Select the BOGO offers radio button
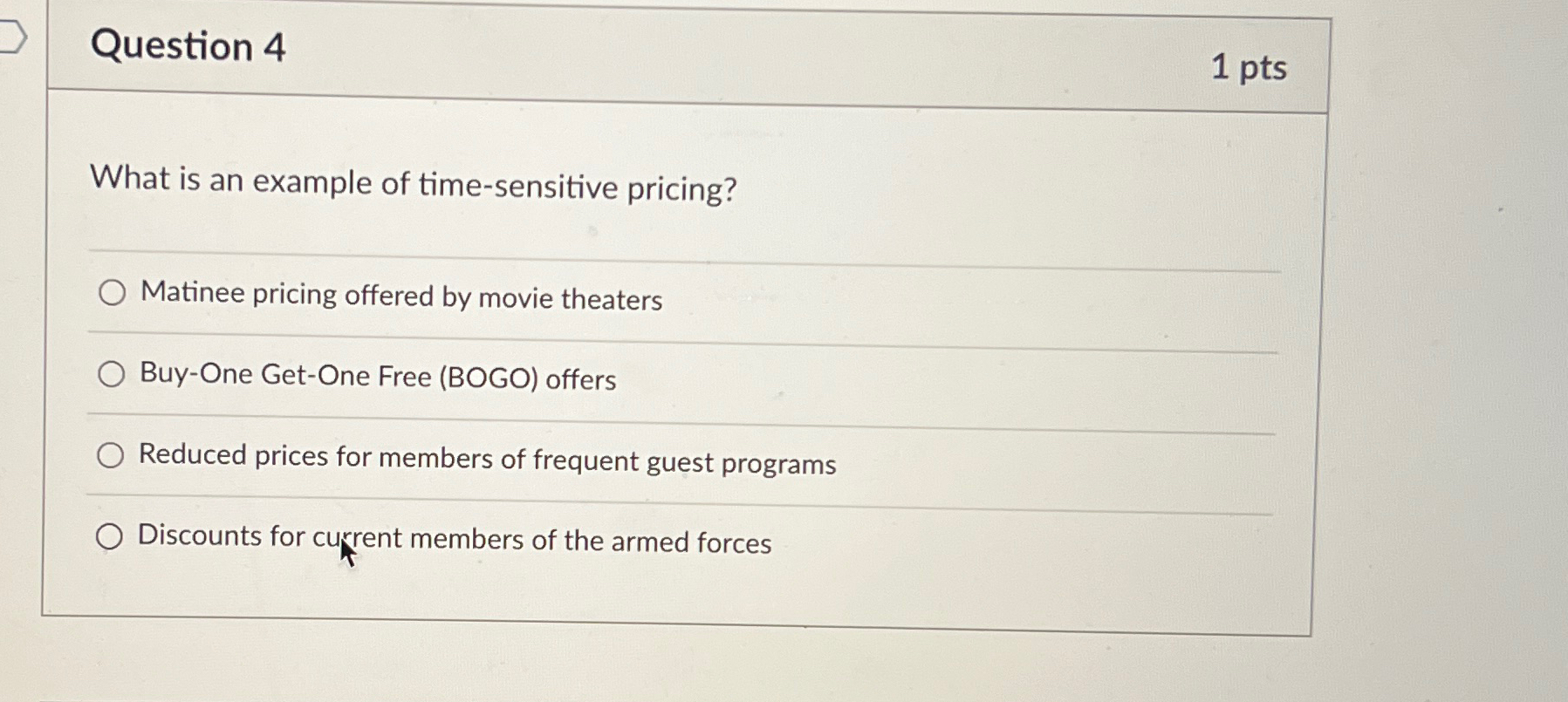This screenshot has width=1568, height=702. coord(112,375)
